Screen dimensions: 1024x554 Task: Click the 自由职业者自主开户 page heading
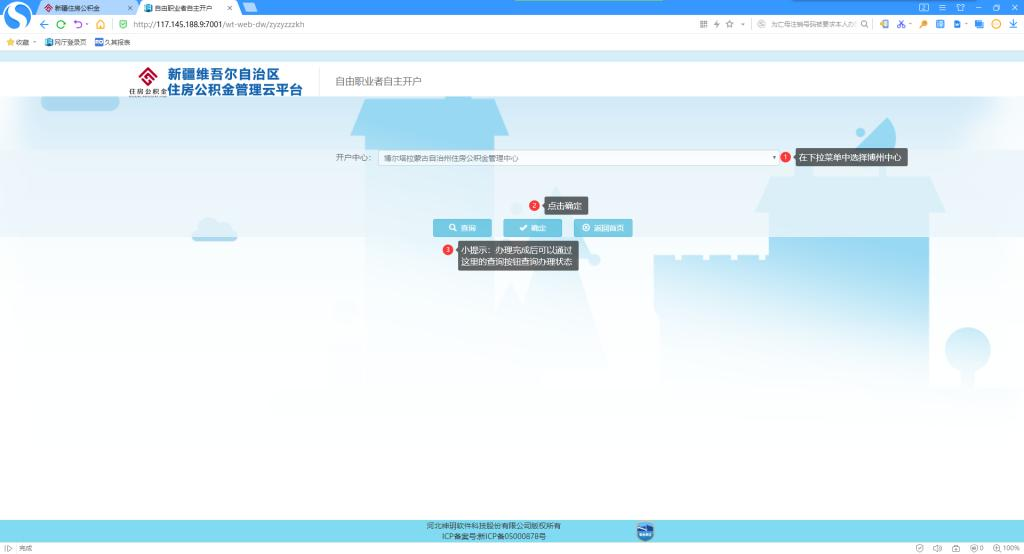378,82
